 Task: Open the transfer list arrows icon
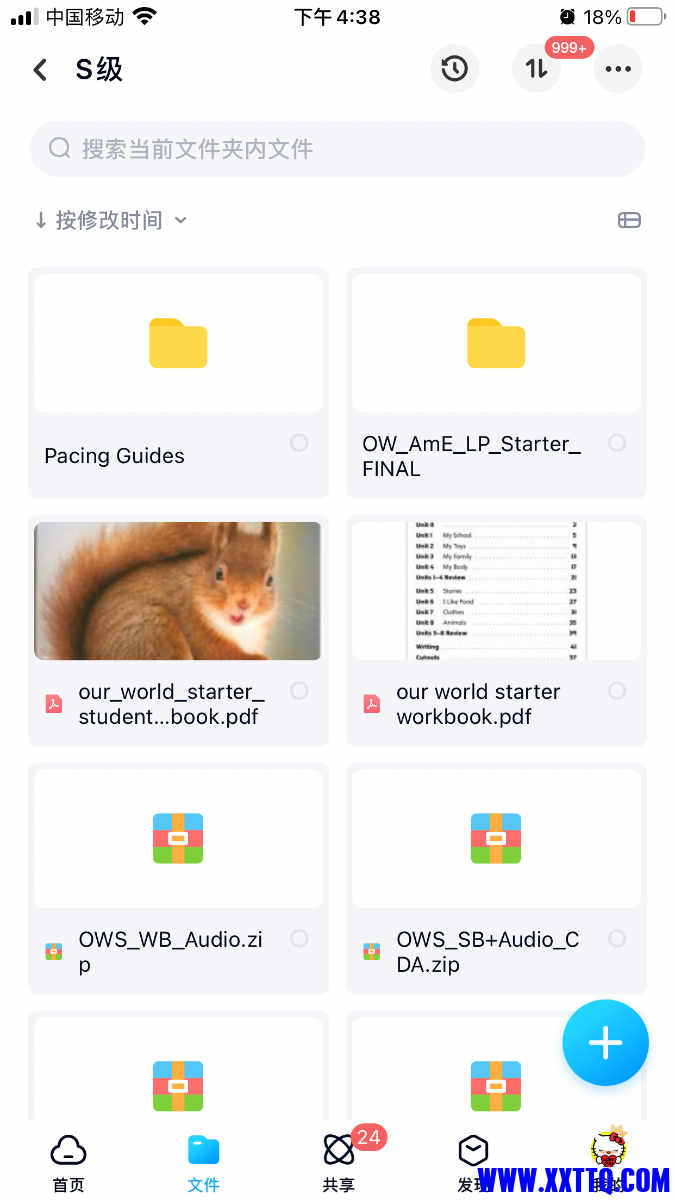537,69
